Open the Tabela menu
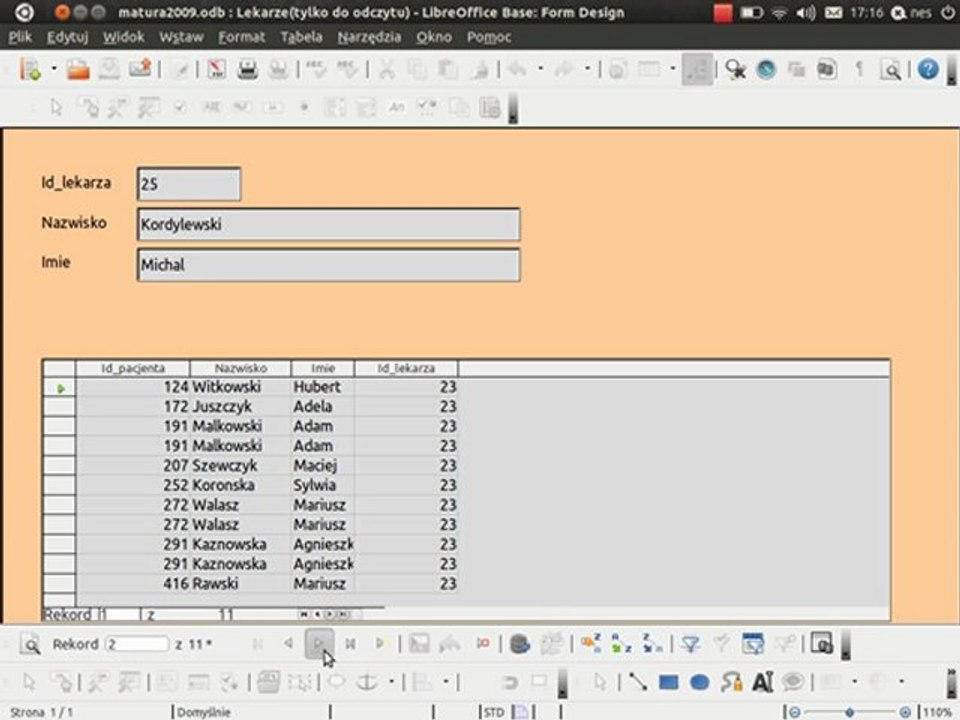This screenshot has height=720, width=960. 301,37
